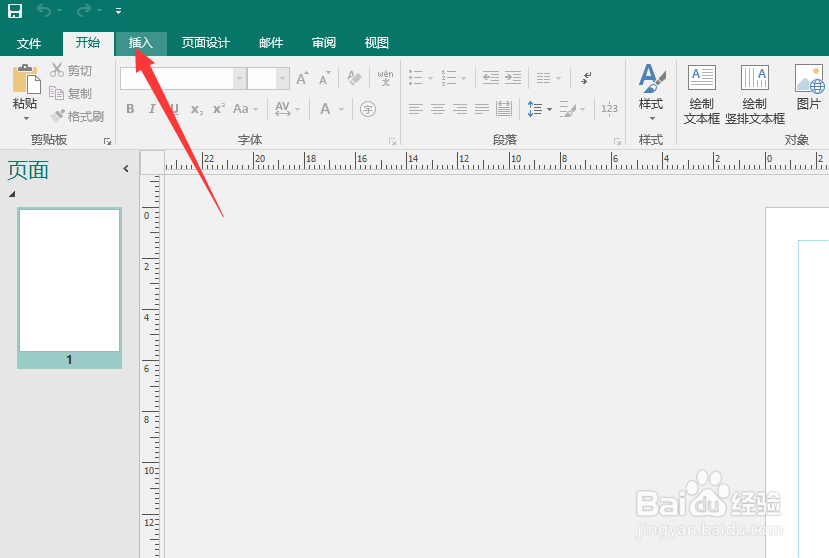Viewport: 829px width, 558px height.
Task: Switch to the 插入 ribbon tab
Action: [141, 43]
